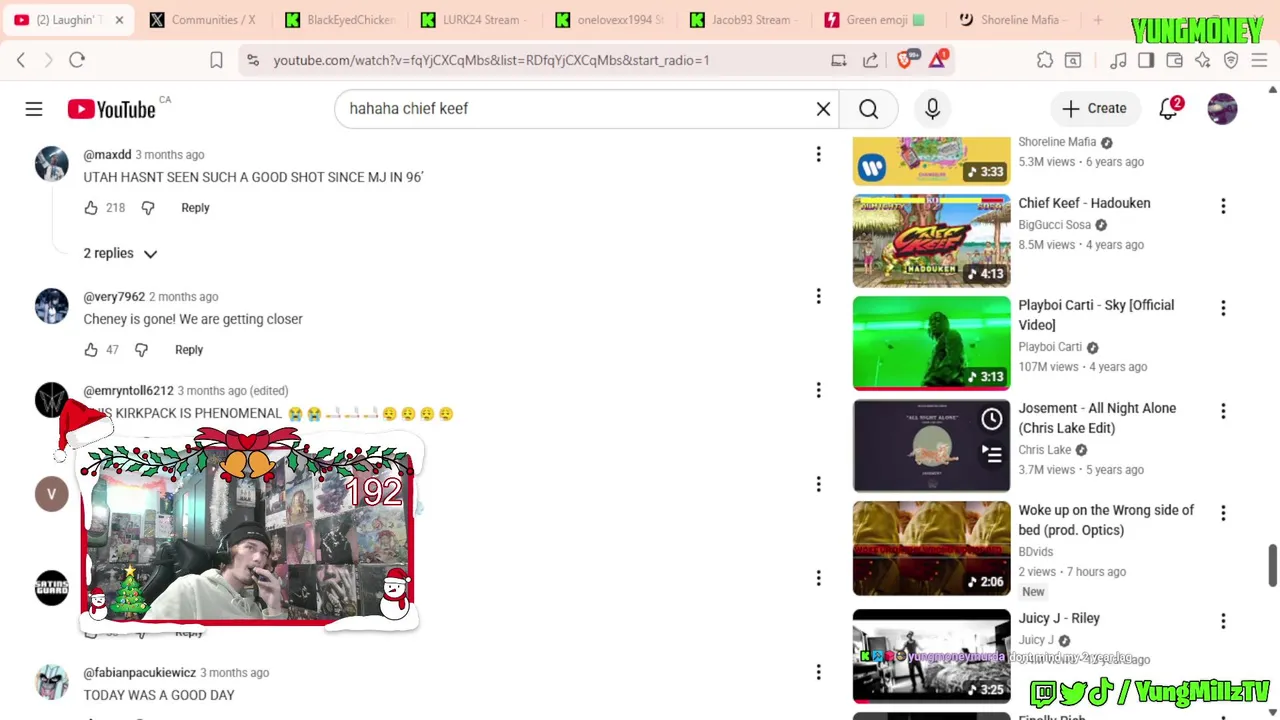The height and width of the screenshot is (720, 1280).
Task: Open @maxdd channel link
Action: pyautogui.click(x=107, y=155)
